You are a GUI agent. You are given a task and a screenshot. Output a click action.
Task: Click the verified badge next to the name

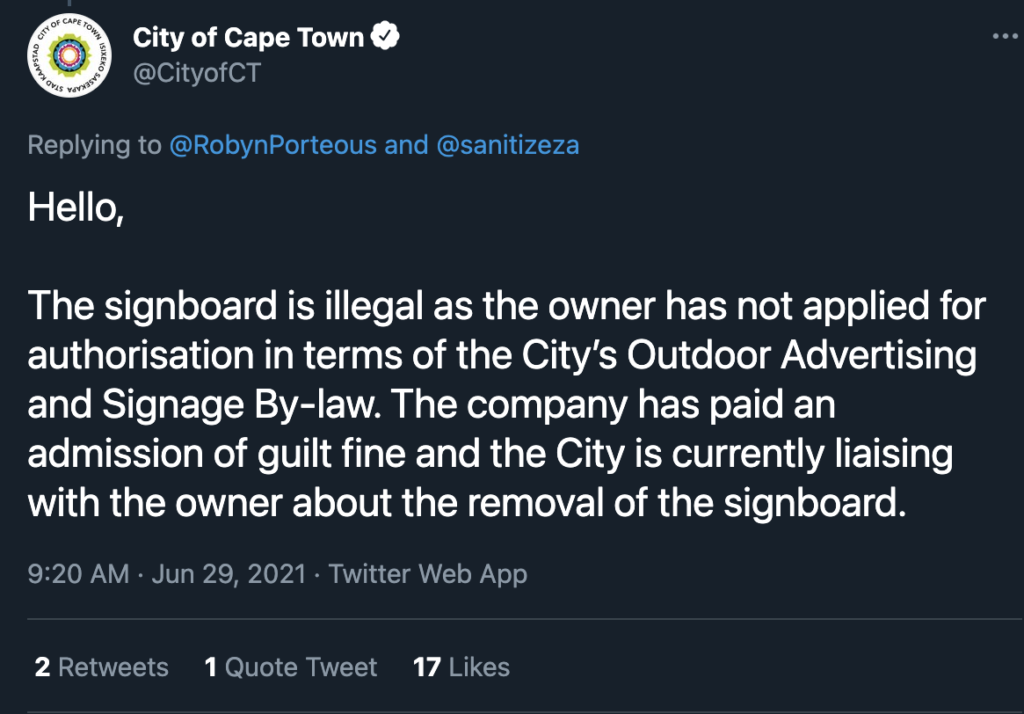click(385, 36)
